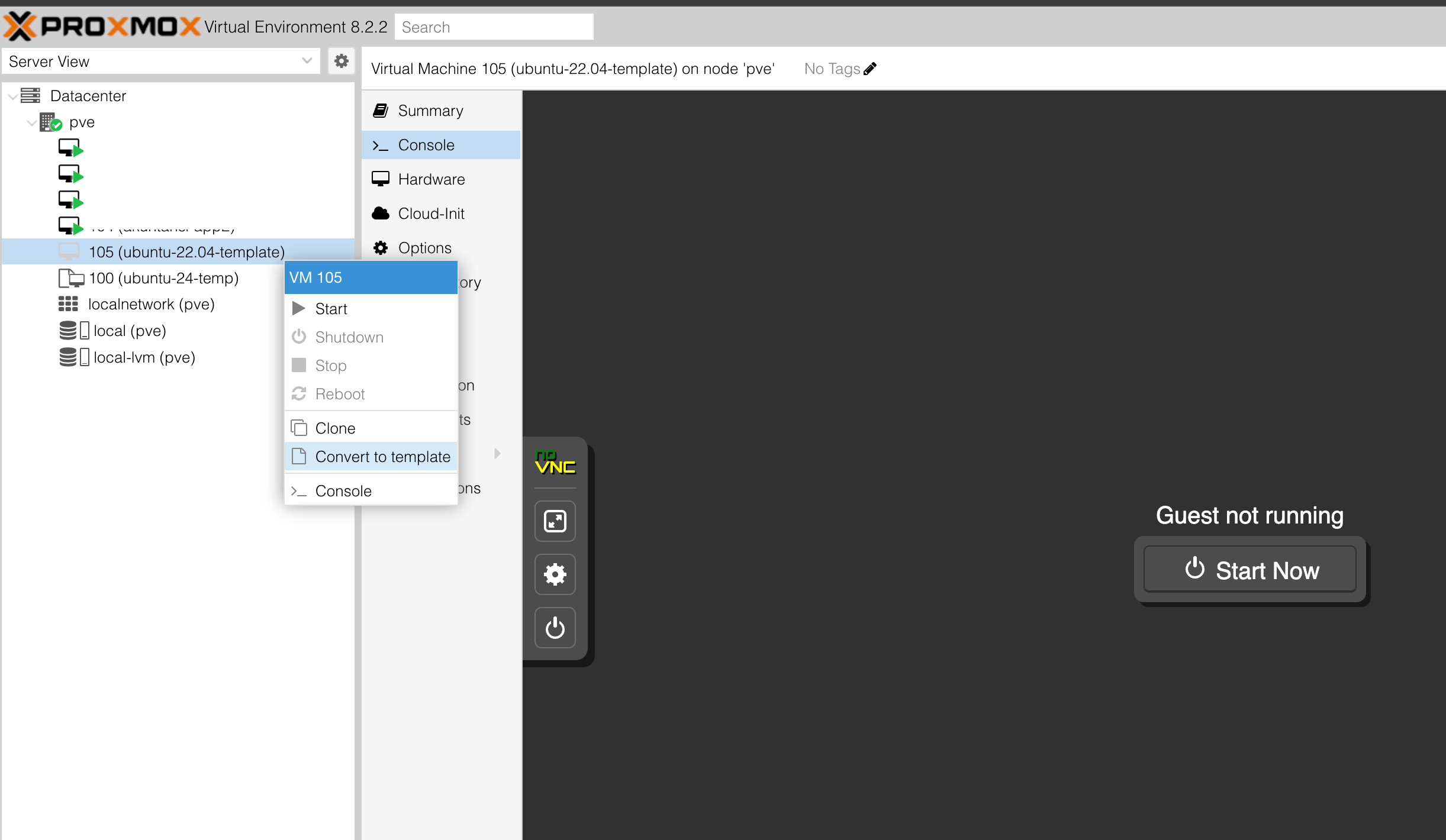Viewport: 1446px width, 840px height.
Task: Open noVNC settings gear
Action: [x=555, y=574]
